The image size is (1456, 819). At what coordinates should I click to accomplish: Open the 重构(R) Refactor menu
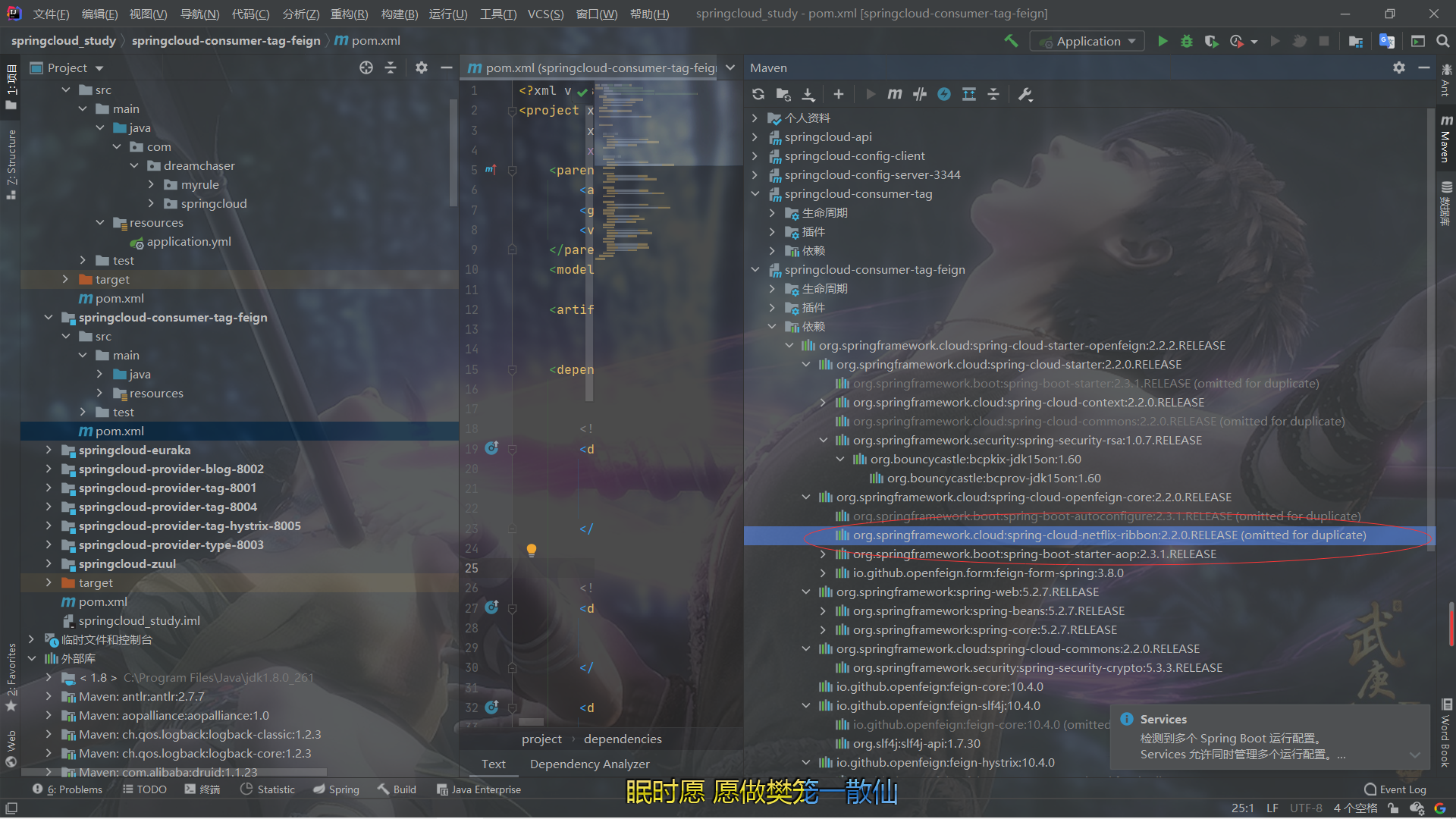point(349,14)
